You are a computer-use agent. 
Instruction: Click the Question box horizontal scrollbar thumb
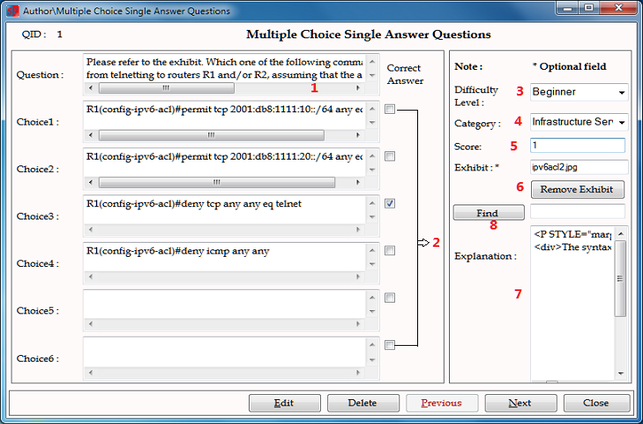click(x=166, y=88)
